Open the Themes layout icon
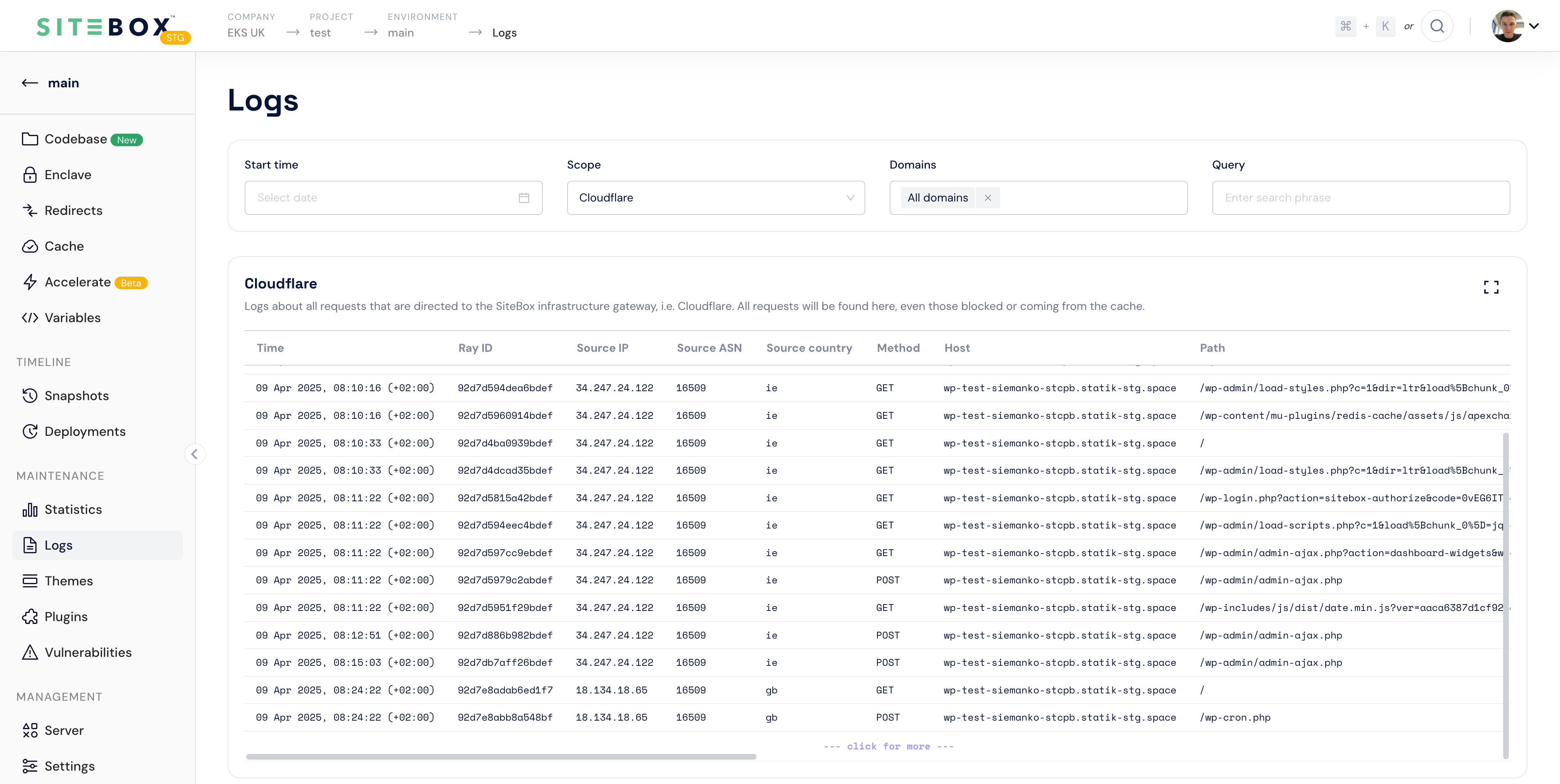The width and height of the screenshot is (1560, 784). [x=30, y=581]
